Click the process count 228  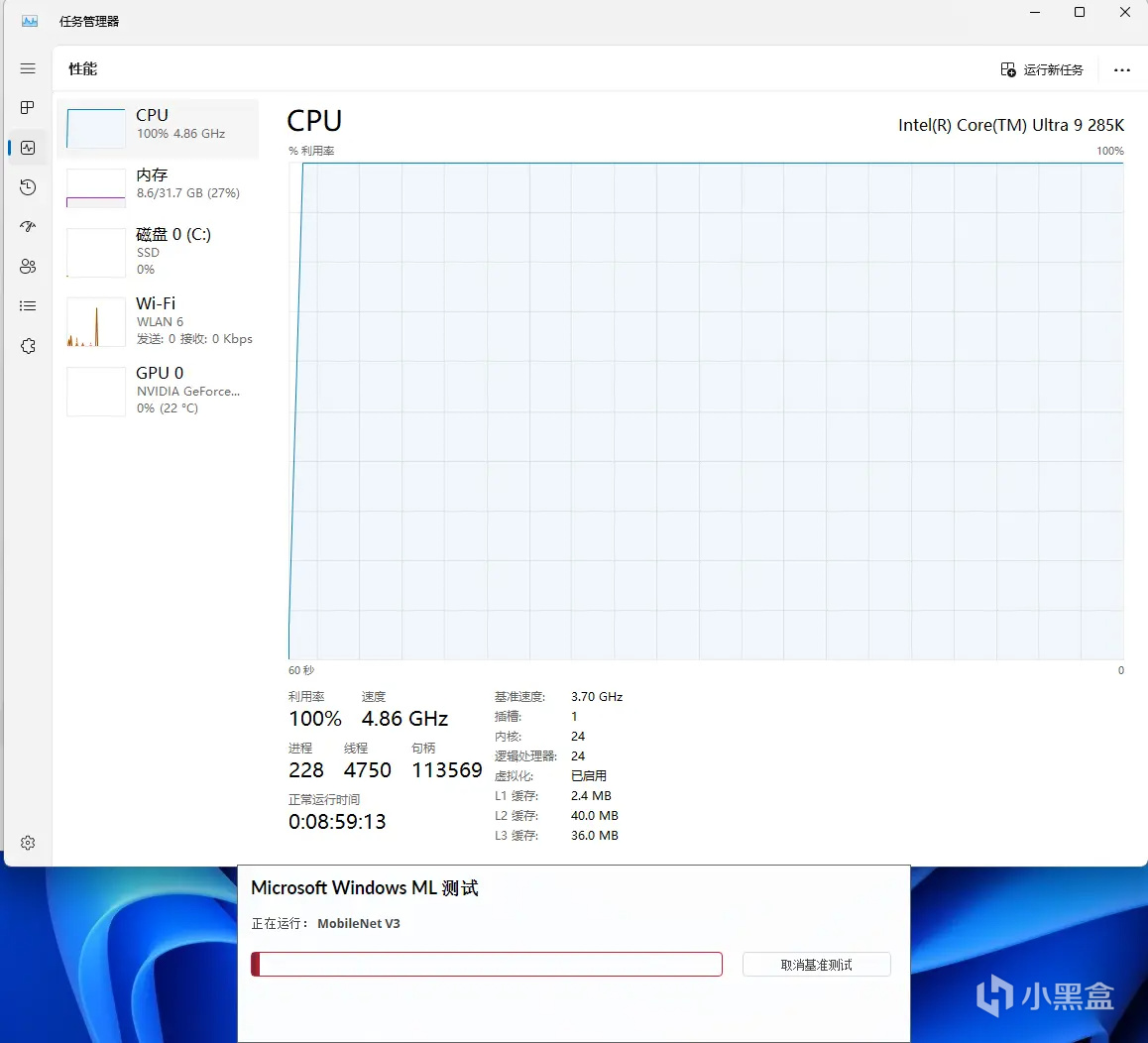[306, 769]
